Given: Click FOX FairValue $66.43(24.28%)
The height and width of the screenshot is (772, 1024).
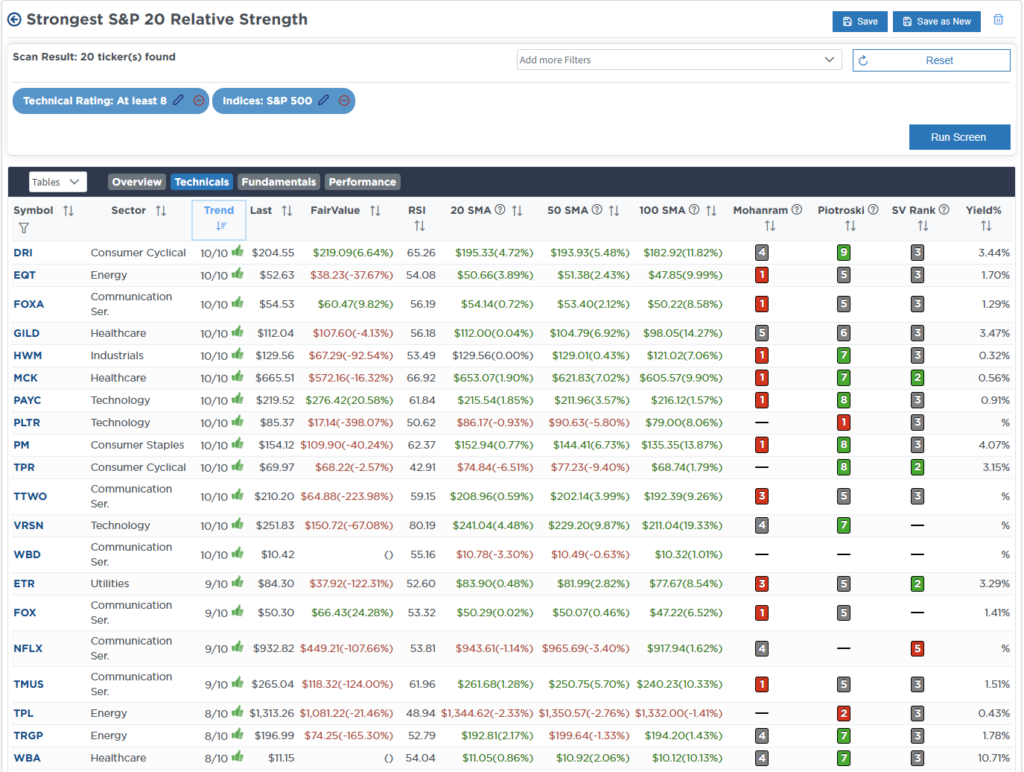Looking at the screenshot, I should tap(352, 613).
